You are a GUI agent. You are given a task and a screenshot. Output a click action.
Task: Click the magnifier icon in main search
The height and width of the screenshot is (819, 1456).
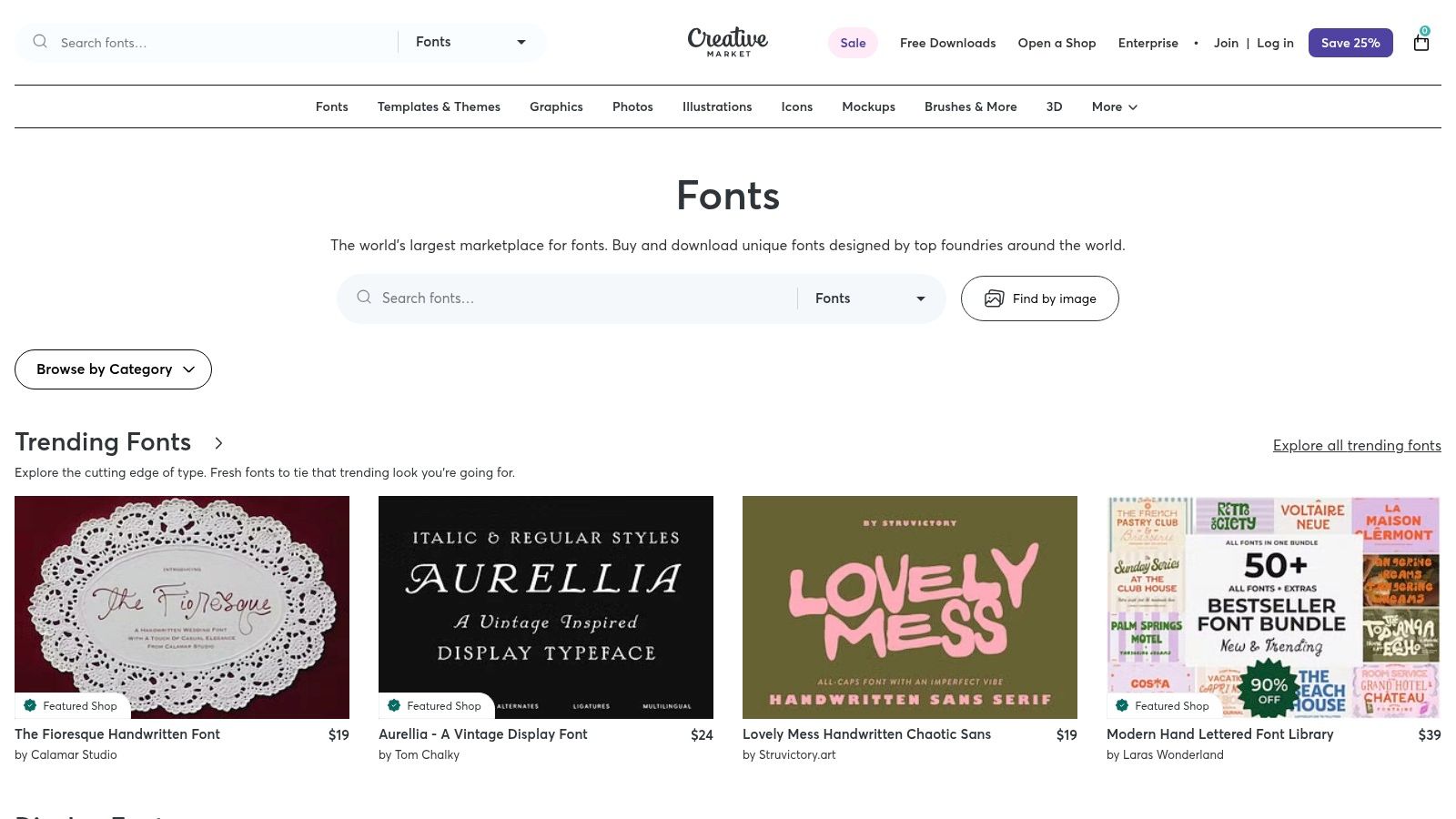[x=364, y=298]
